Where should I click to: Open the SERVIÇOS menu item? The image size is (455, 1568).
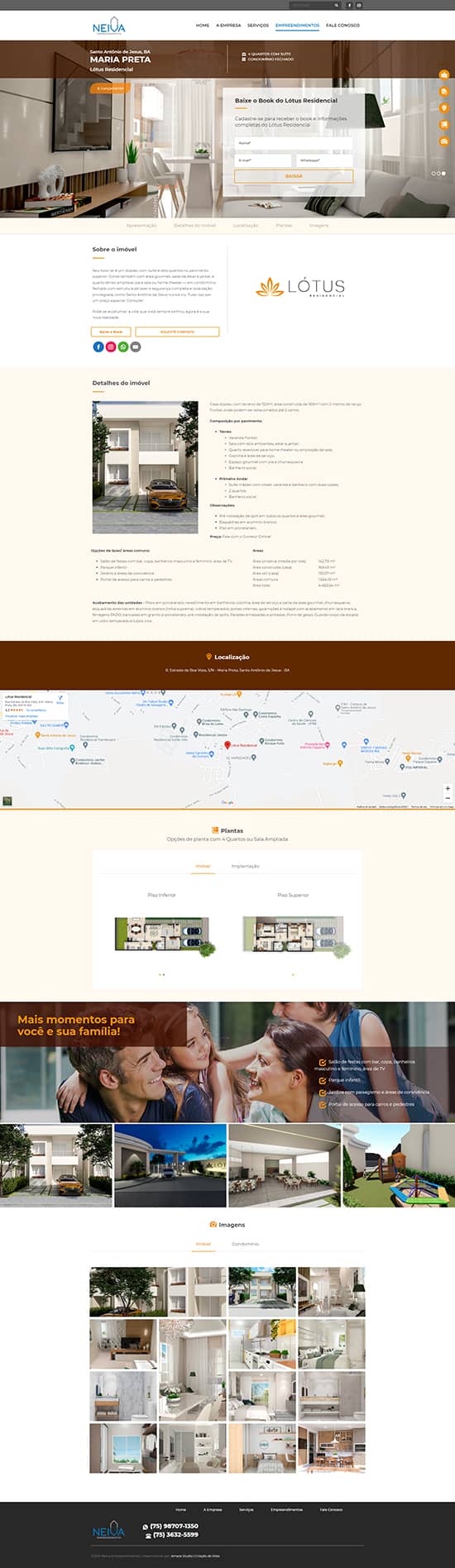tap(258, 26)
